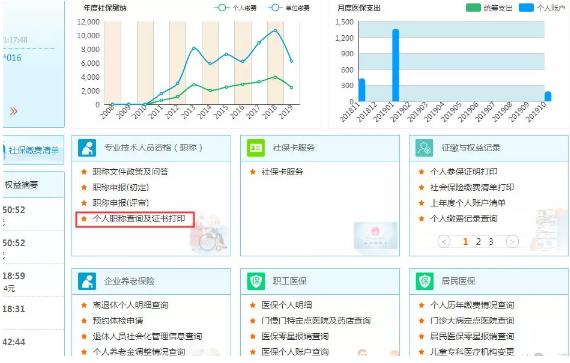Toggle the 统筹支出 green legend item
Screen dimensions: 570x363
tap(489, 8)
